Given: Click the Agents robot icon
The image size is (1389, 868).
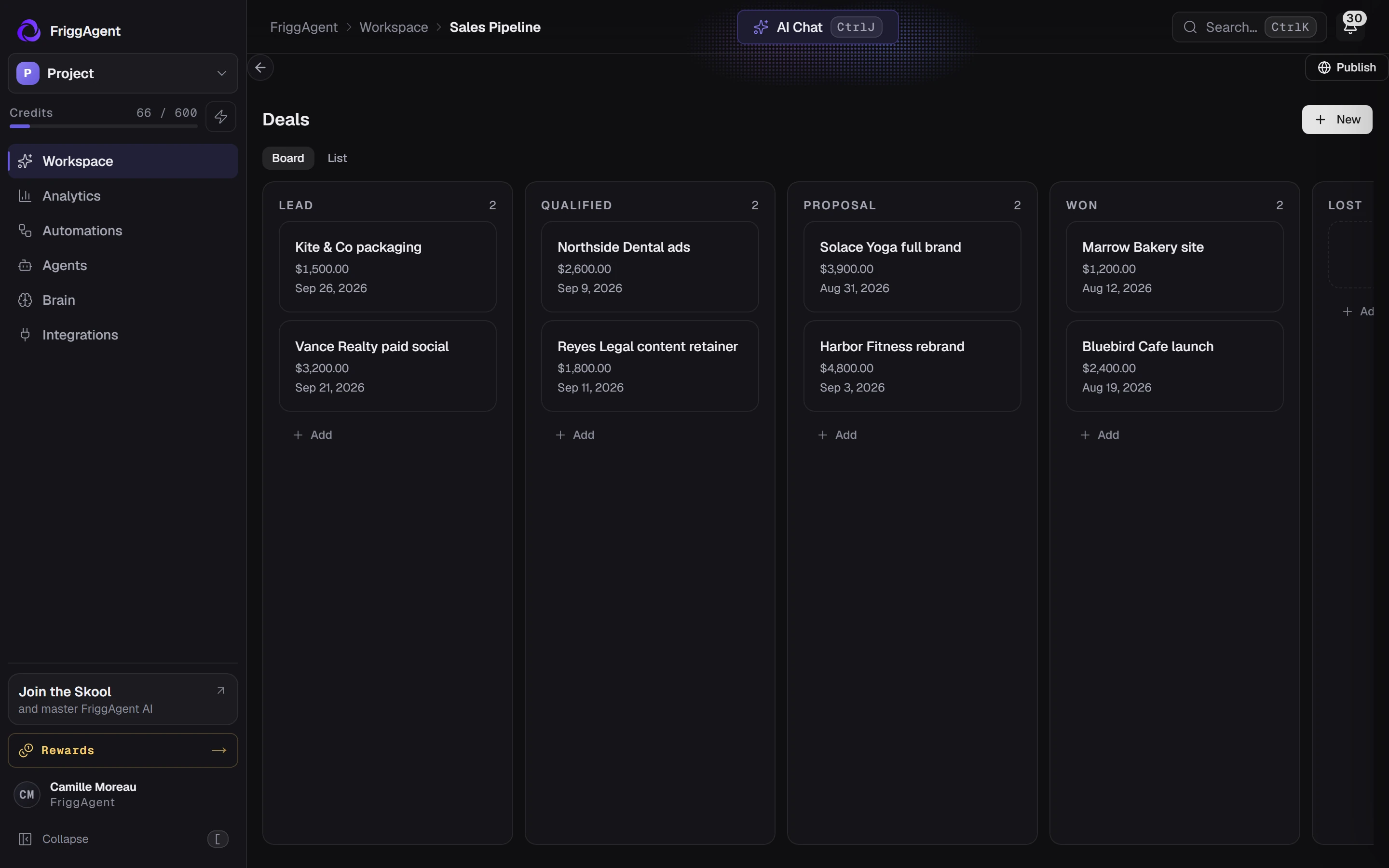Looking at the screenshot, I should click(x=25, y=265).
